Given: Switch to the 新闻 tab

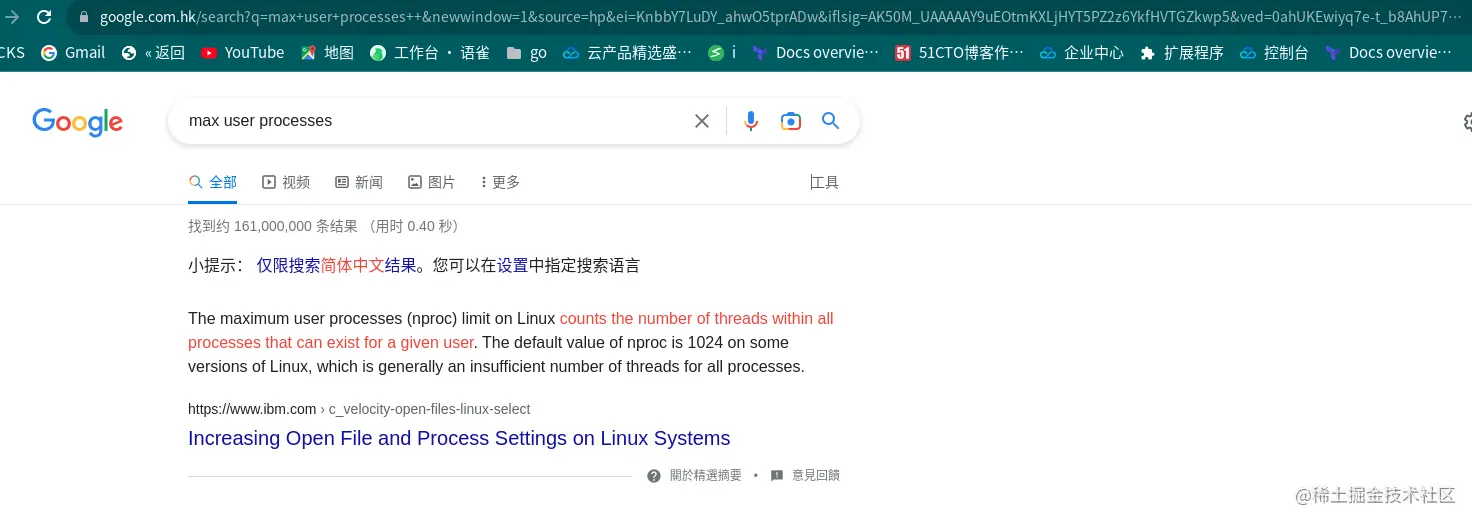Looking at the screenshot, I should (359, 182).
